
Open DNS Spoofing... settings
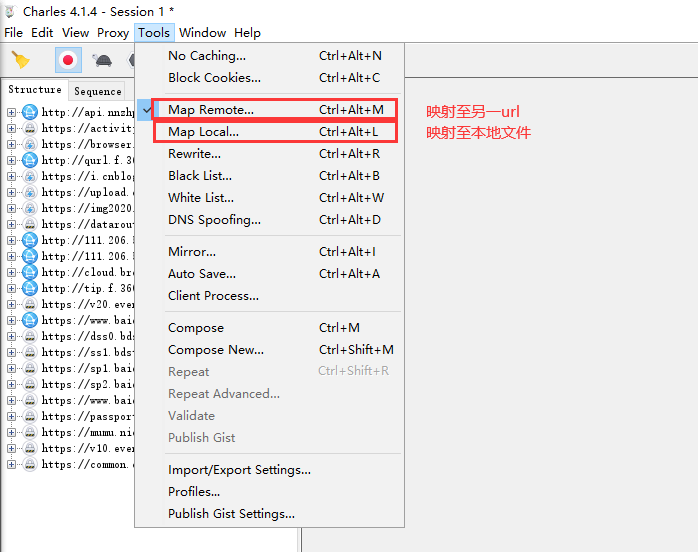[269, 219]
